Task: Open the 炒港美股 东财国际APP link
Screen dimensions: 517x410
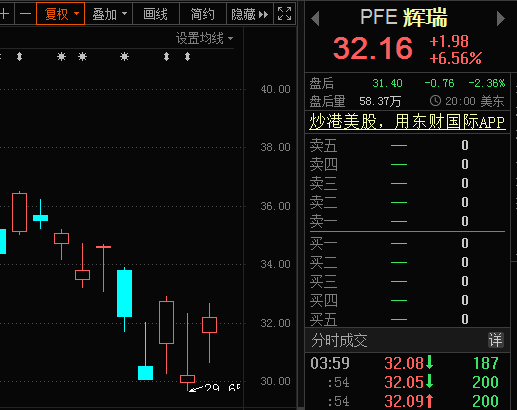Action: tap(407, 121)
